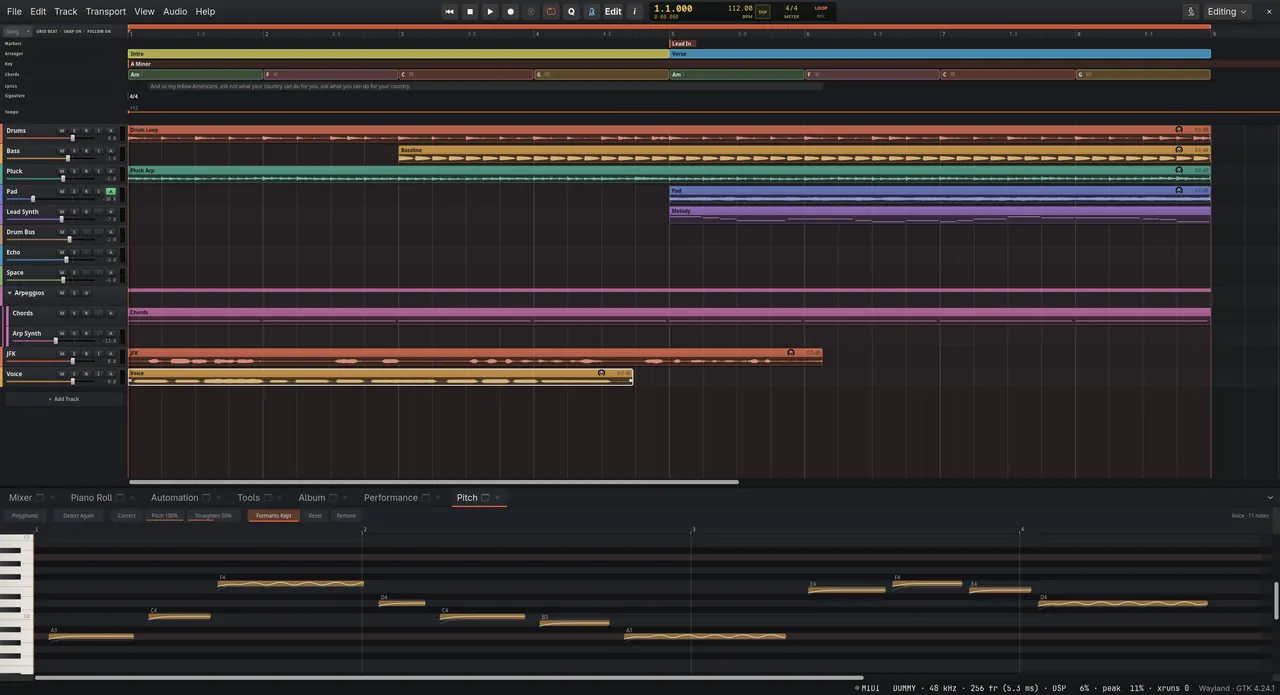This screenshot has width=1280, height=695.
Task: Solo the Bass track
Action: [74, 151]
